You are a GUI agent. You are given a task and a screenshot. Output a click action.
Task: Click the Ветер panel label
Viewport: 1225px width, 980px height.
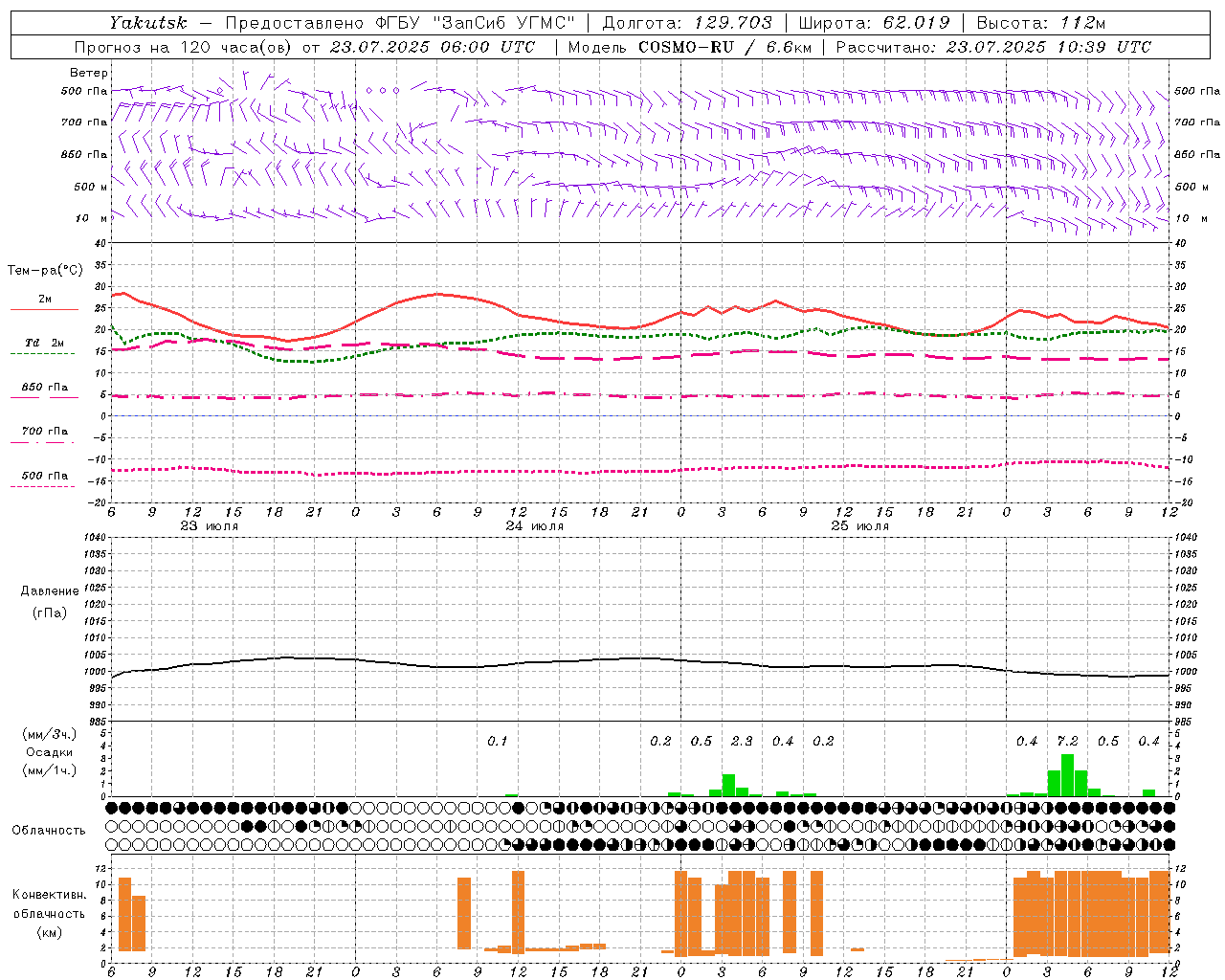(89, 73)
